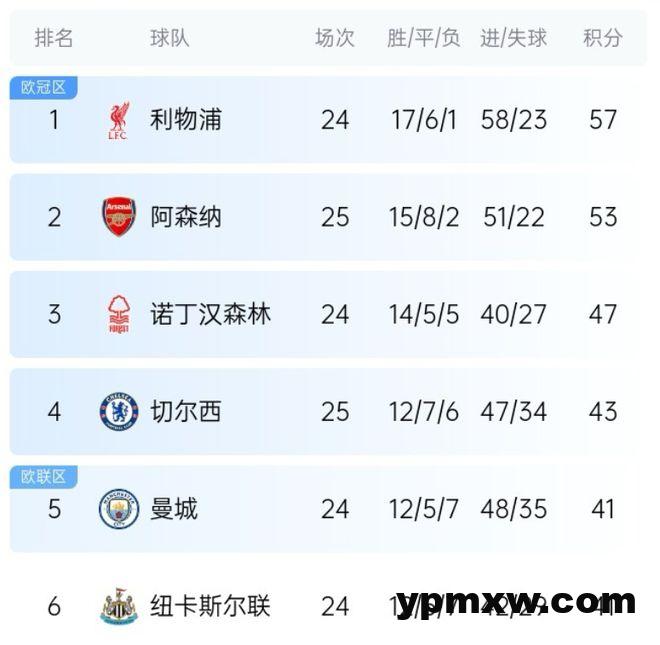This screenshot has height=645, width=660.
Task: Click the 胜/平/负 column header
Action: coord(423,38)
